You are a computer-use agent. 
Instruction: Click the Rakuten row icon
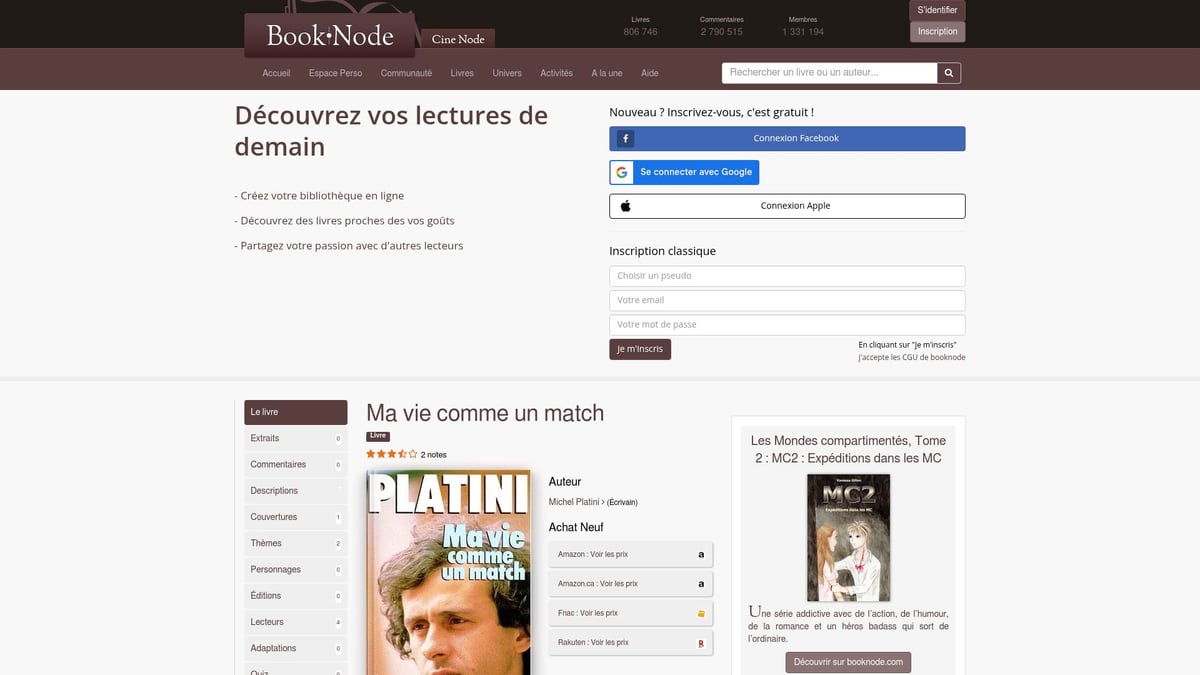[x=701, y=643]
